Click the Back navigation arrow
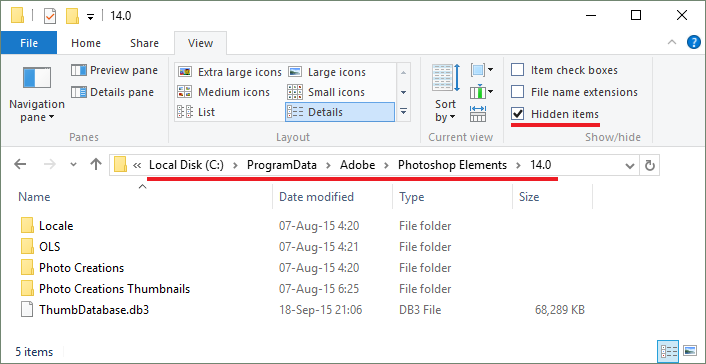706x364 pixels. [20, 165]
